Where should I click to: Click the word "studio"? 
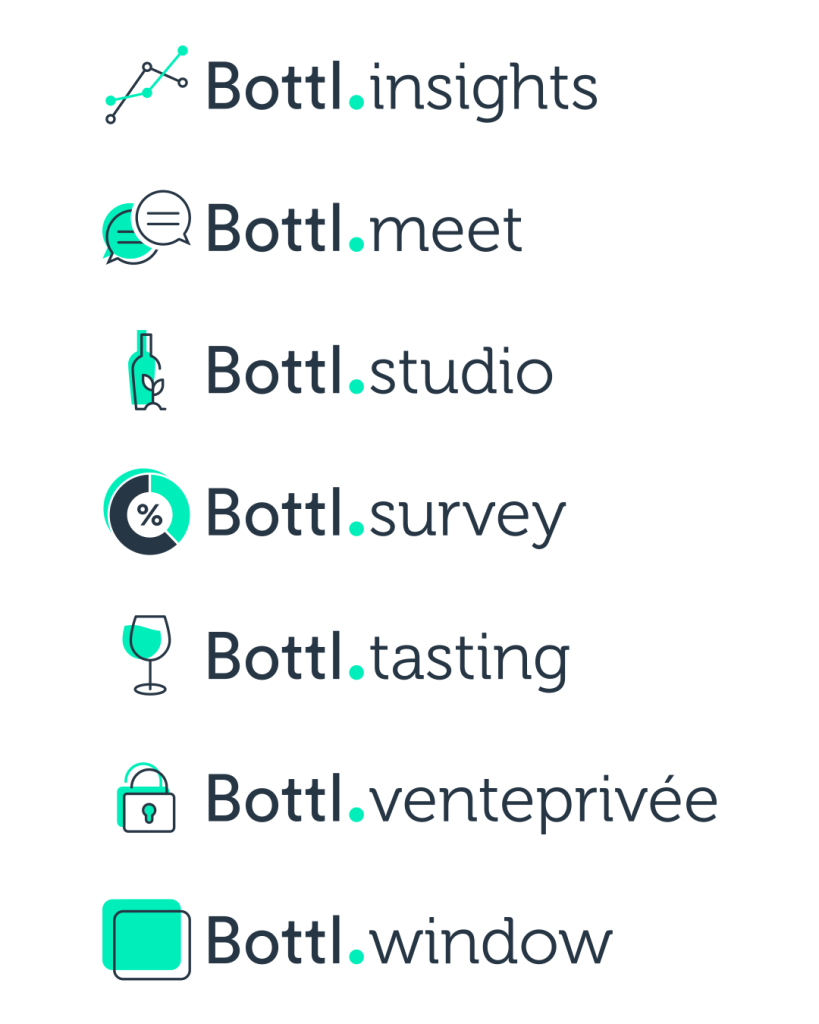click(460, 372)
